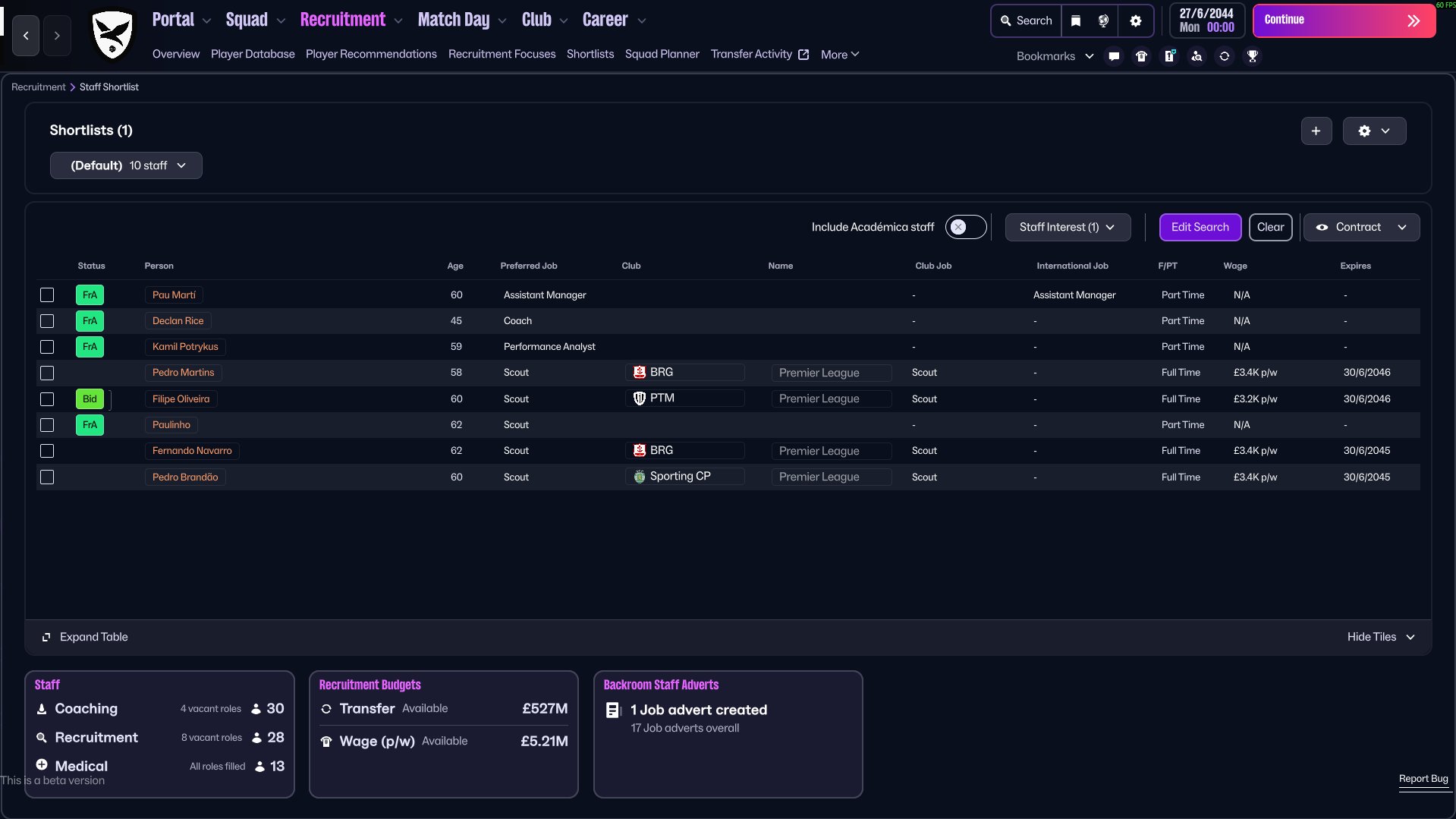Image resolution: width=1456 pixels, height=819 pixels.
Task: Open the shortlist settings gear dropdown
Action: [x=1374, y=131]
